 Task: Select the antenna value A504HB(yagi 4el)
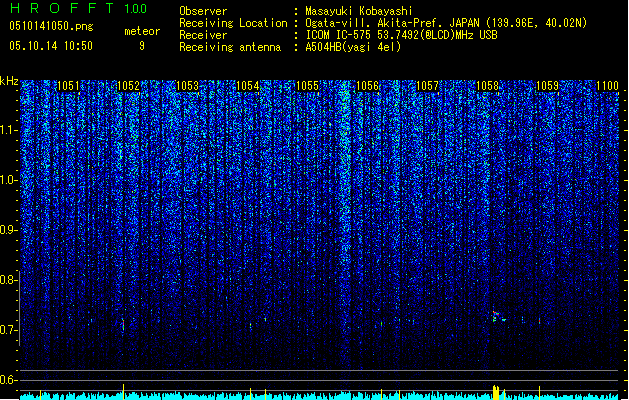click(x=353, y=47)
